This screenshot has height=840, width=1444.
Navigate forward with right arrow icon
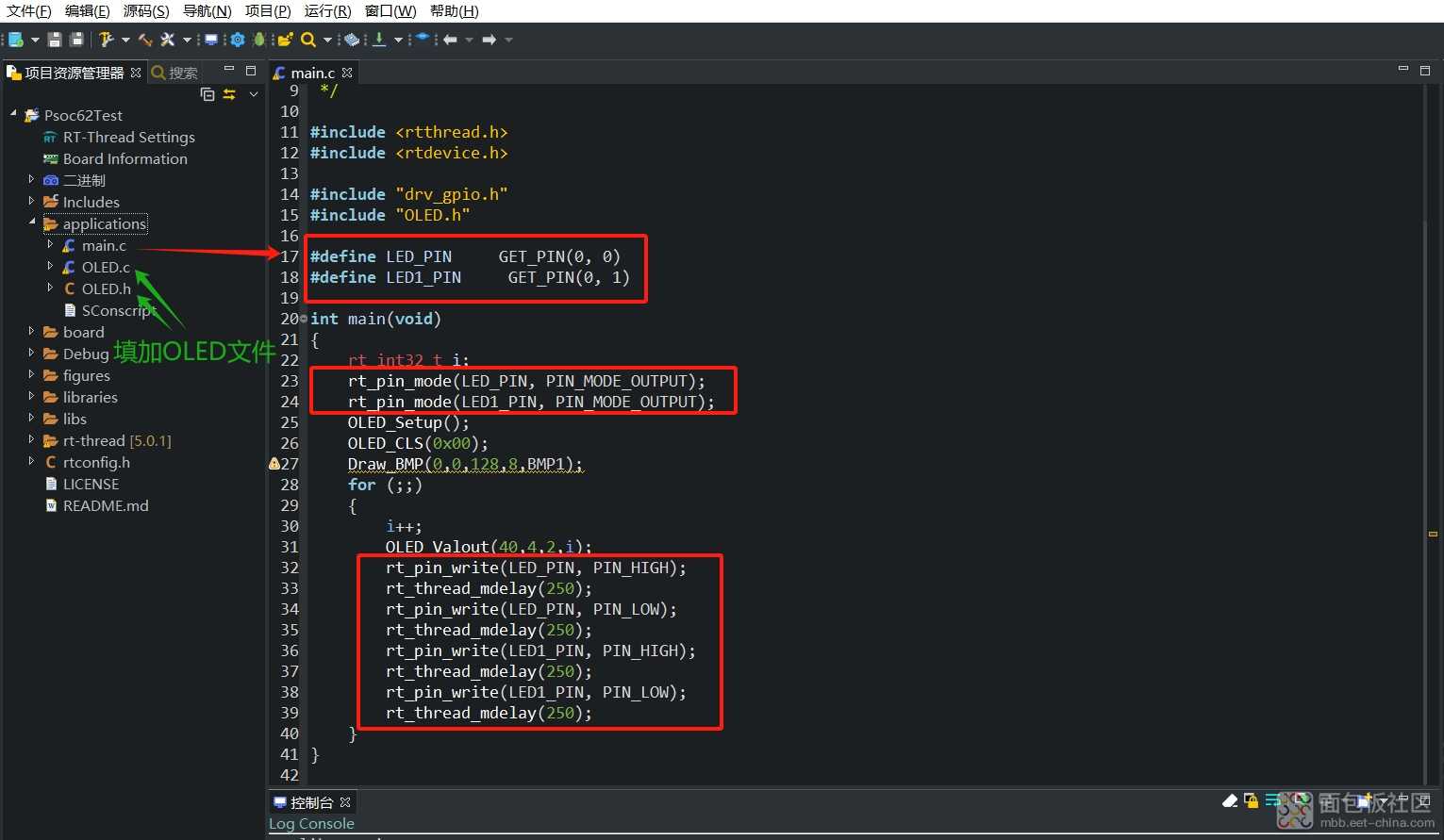[489, 40]
